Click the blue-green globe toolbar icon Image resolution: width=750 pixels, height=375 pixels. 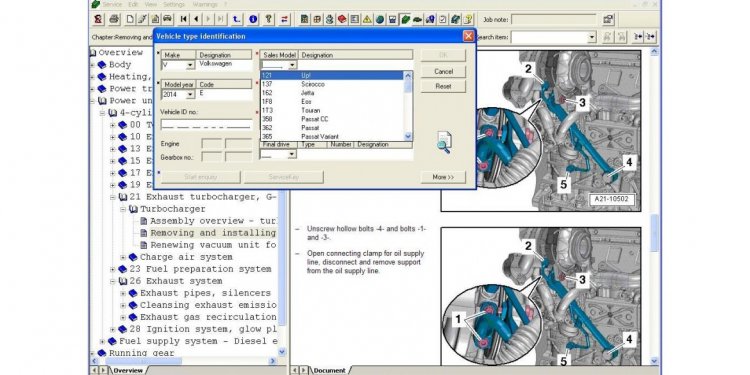point(380,19)
